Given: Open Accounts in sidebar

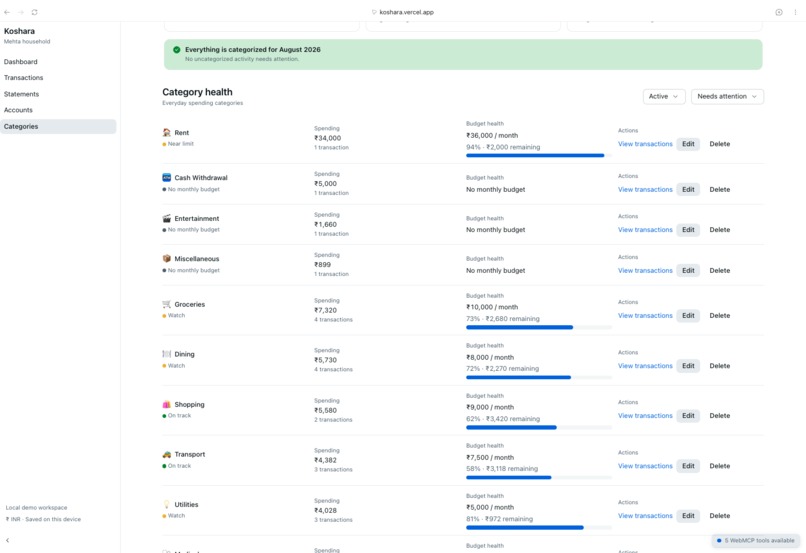Looking at the screenshot, I should tap(18, 110).
